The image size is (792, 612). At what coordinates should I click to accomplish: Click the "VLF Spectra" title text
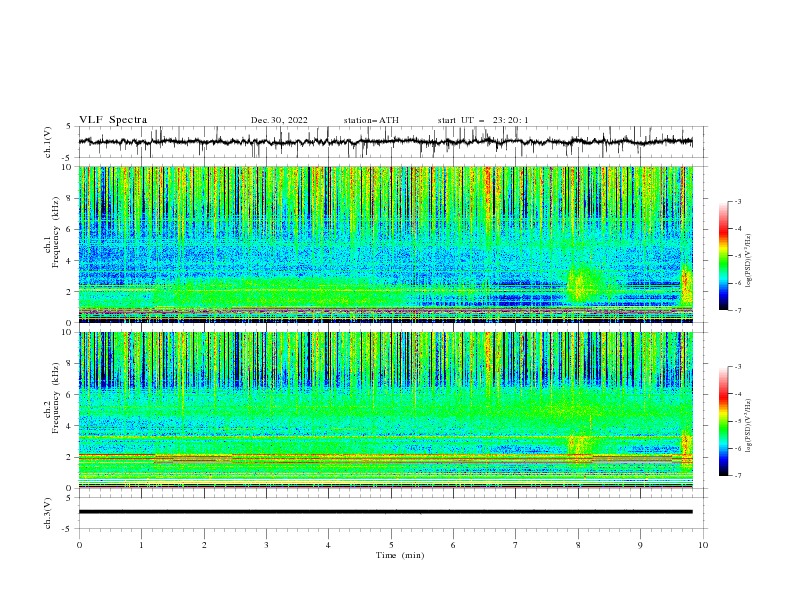113,120
